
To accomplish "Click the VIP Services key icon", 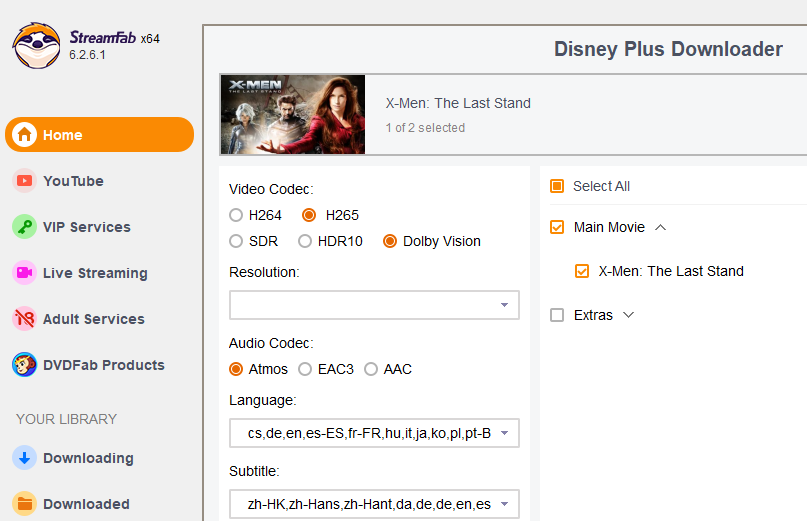I will (25, 227).
